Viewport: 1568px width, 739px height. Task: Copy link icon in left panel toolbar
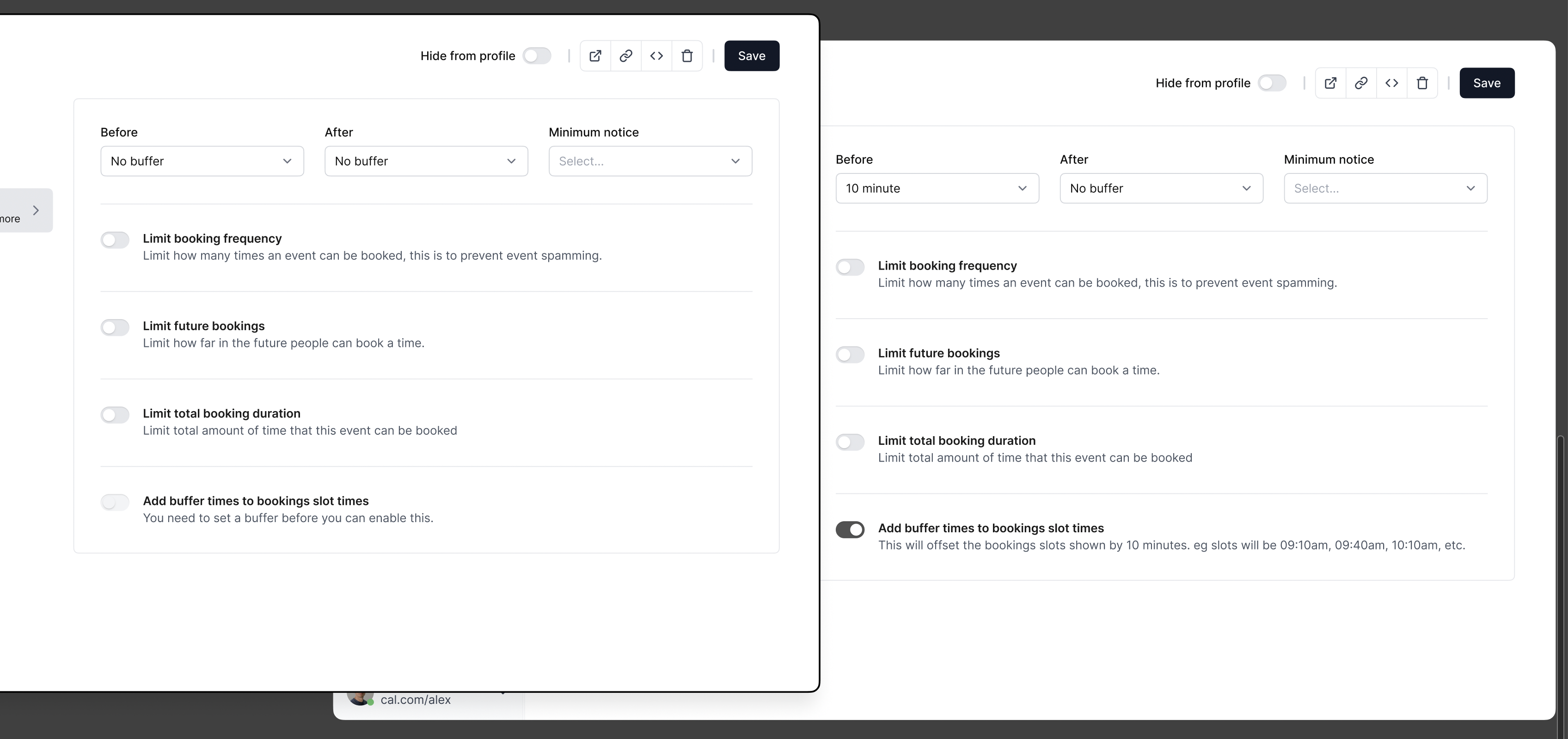[626, 56]
